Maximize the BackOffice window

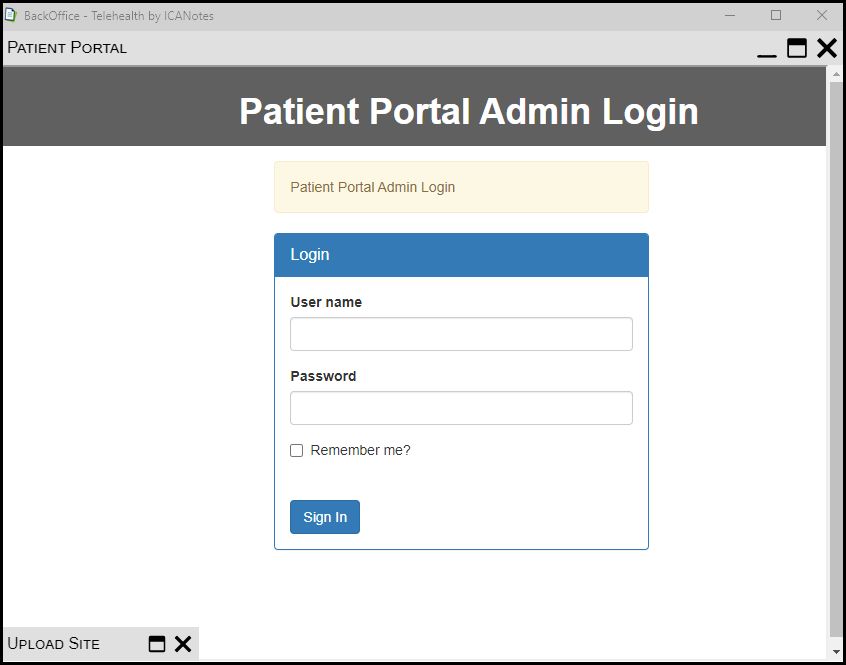click(x=776, y=15)
